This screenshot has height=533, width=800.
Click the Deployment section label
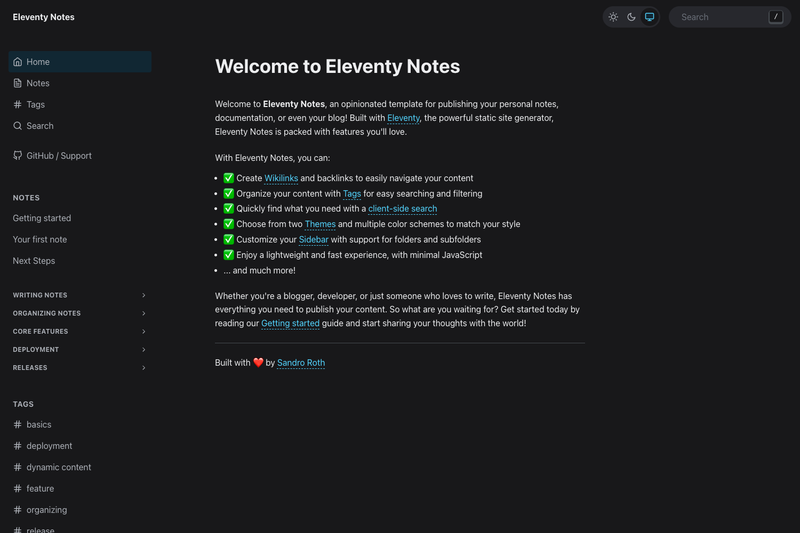pos(36,349)
